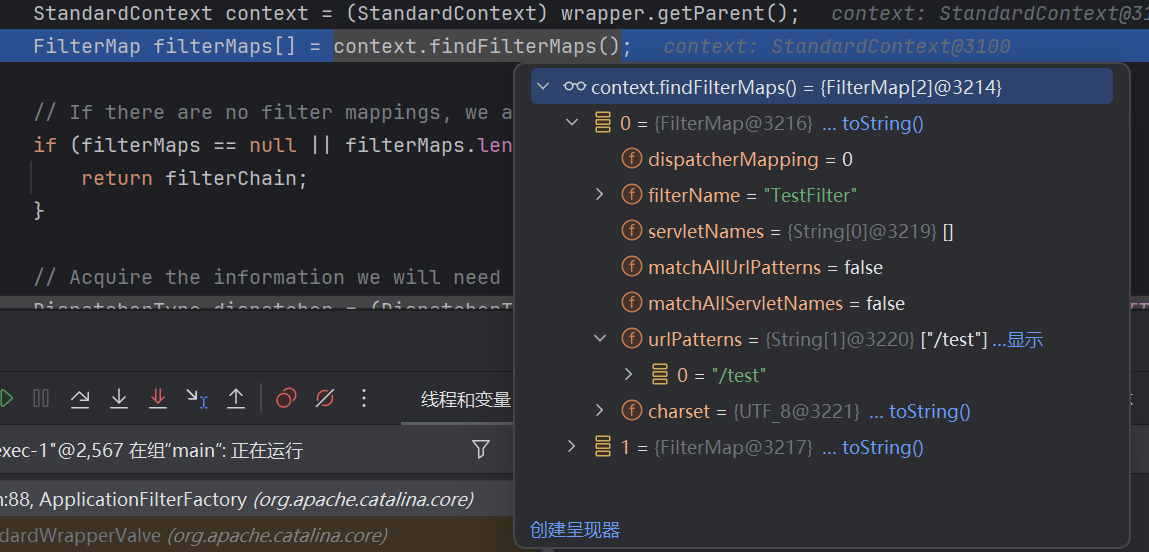The height and width of the screenshot is (552, 1149).
Task: Expand the filterName field node
Action: 600,195
